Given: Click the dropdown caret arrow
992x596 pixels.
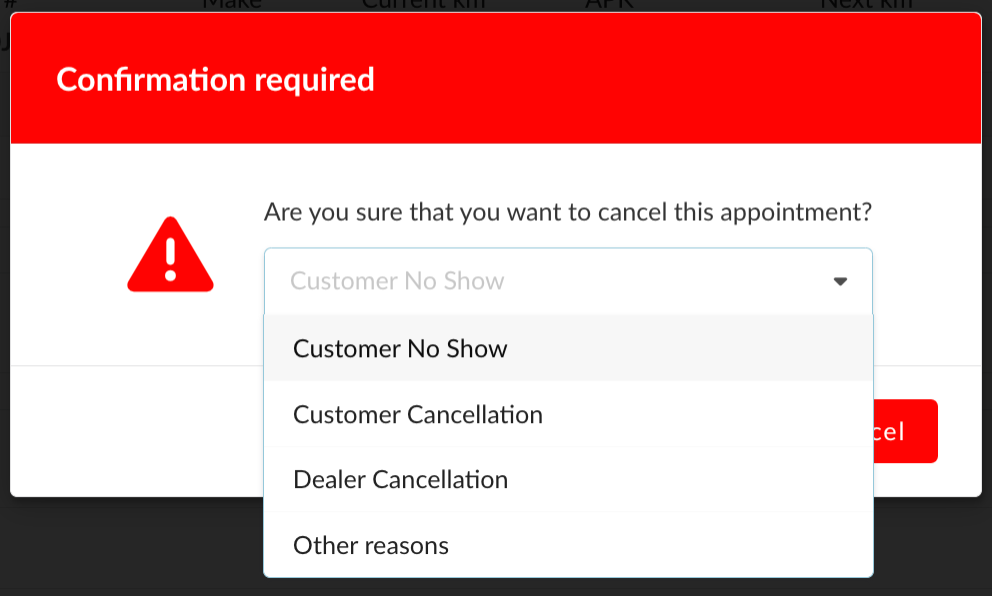Looking at the screenshot, I should (x=840, y=282).
